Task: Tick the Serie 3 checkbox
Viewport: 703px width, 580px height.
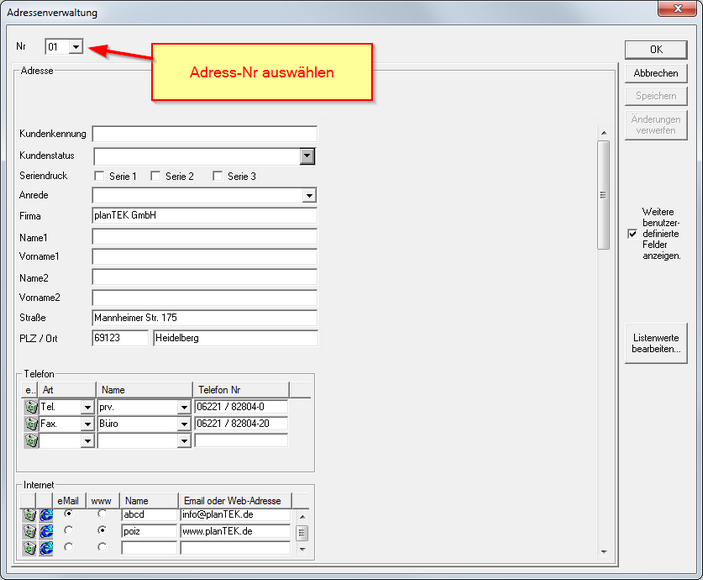Action: pyautogui.click(x=217, y=176)
